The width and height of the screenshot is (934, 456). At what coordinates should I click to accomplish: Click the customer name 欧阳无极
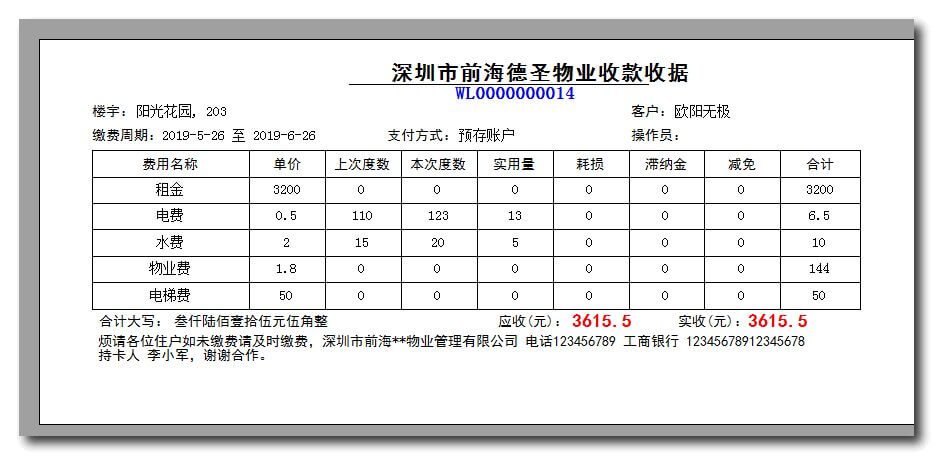click(702, 112)
